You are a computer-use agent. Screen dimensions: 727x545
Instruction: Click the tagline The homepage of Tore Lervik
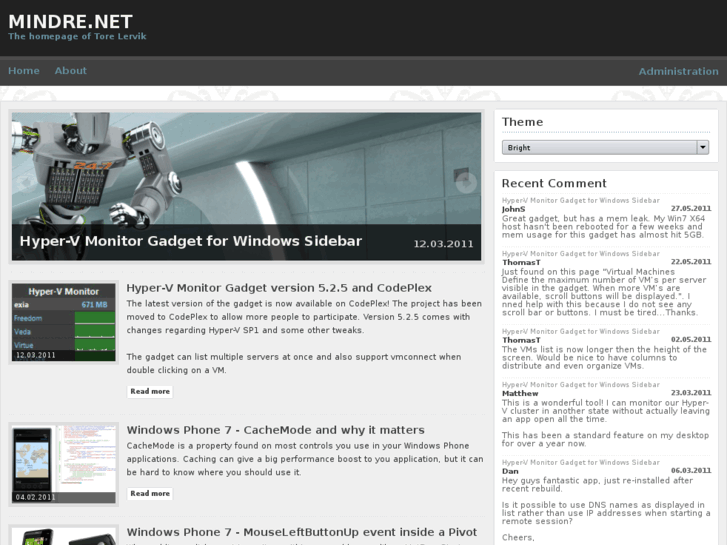pyautogui.click(x=77, y=36)
